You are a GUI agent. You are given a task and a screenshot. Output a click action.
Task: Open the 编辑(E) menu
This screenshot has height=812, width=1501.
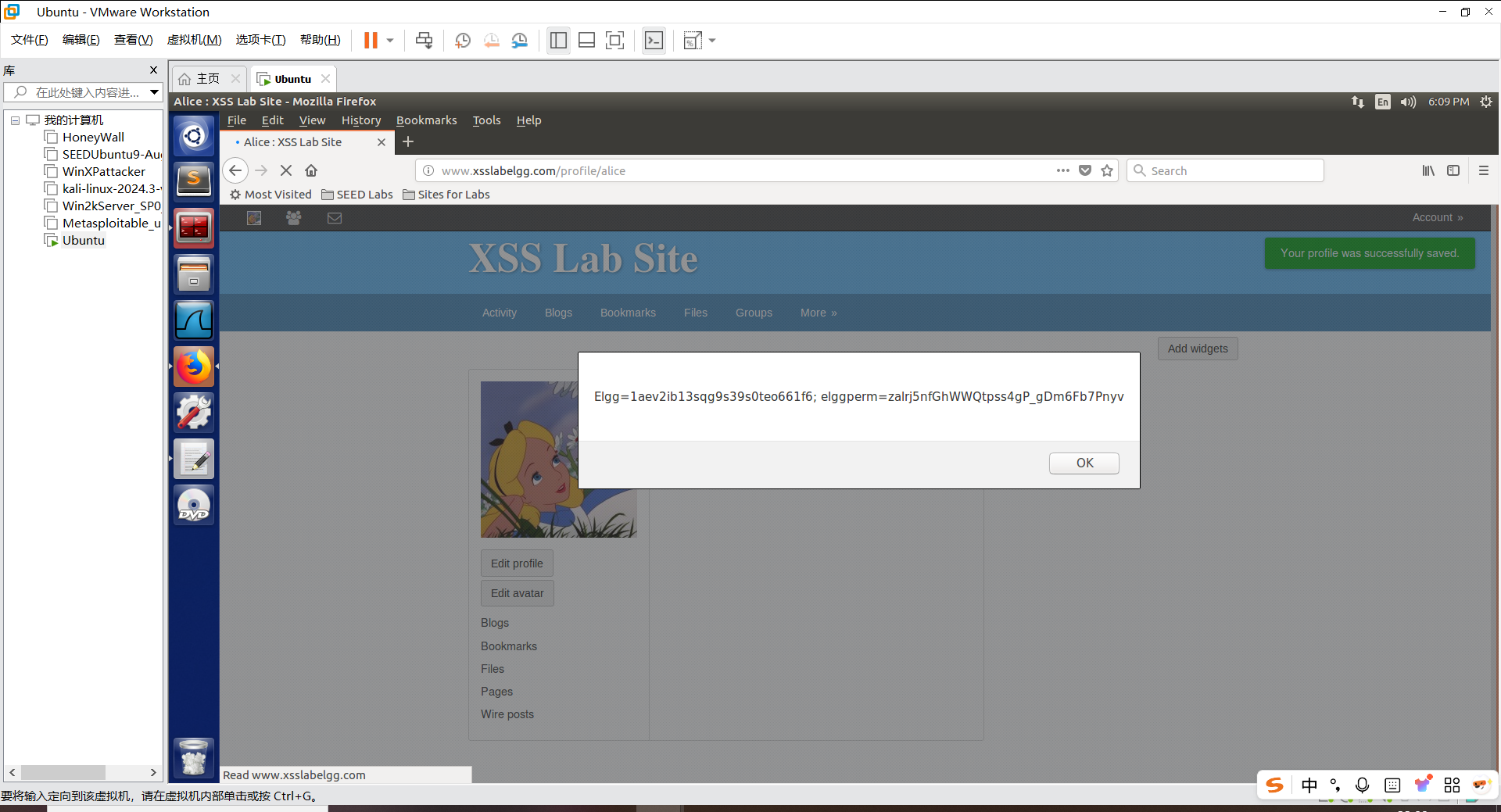pos(81,40)
